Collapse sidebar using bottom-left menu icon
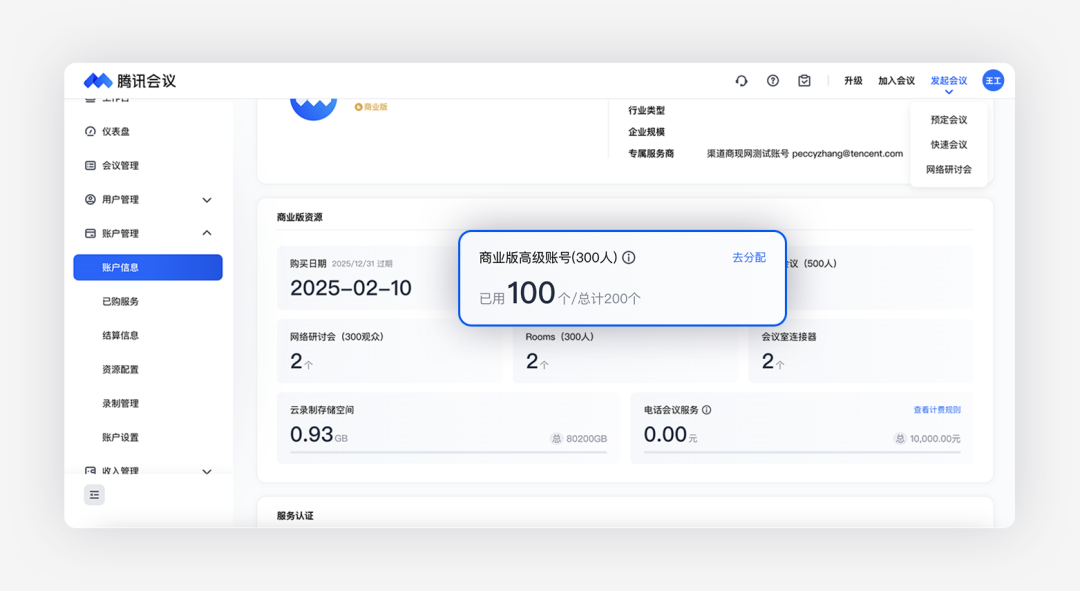Screen dimensions: 1080x591 (94, 494)
